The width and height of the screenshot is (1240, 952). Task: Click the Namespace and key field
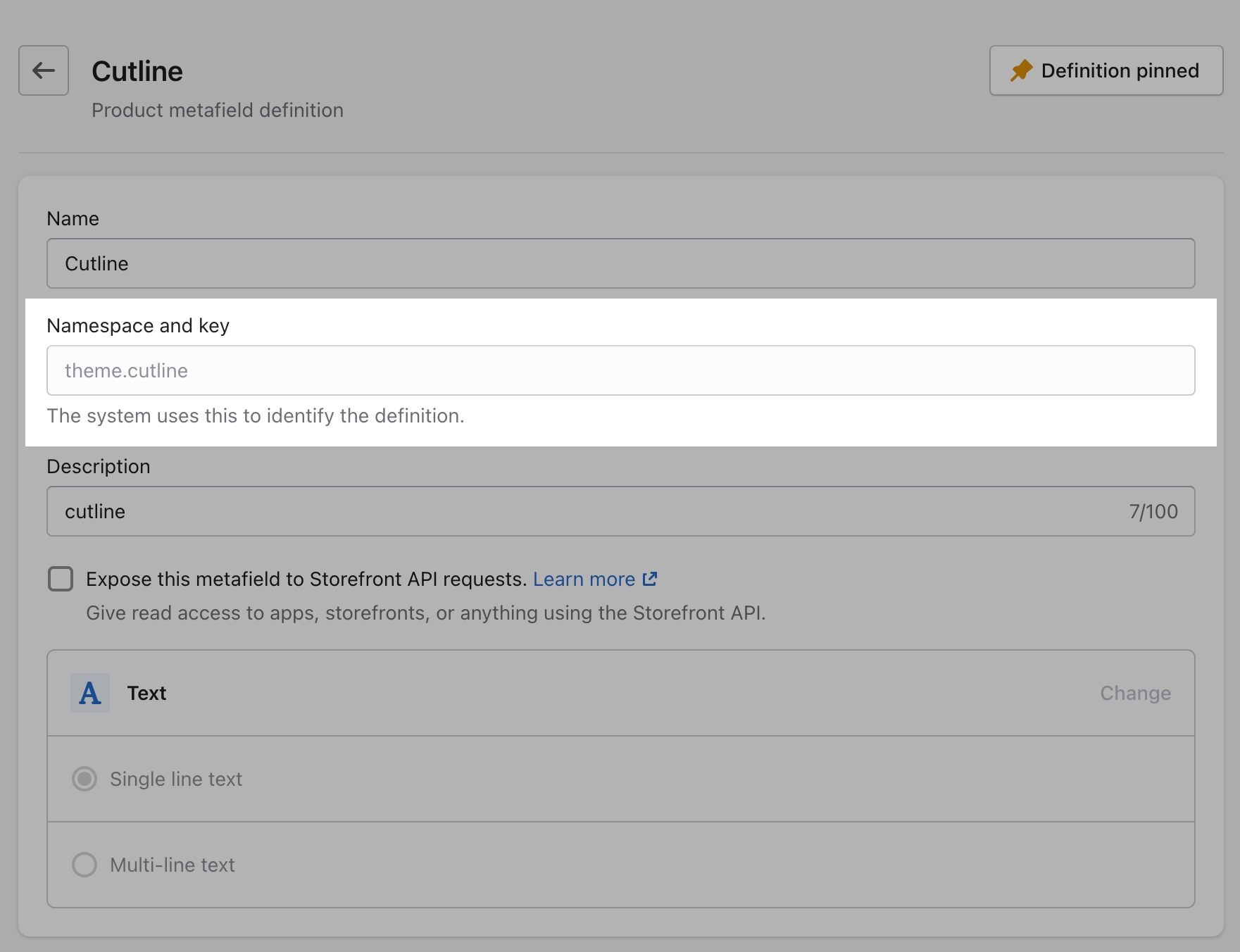pos(620,370)
